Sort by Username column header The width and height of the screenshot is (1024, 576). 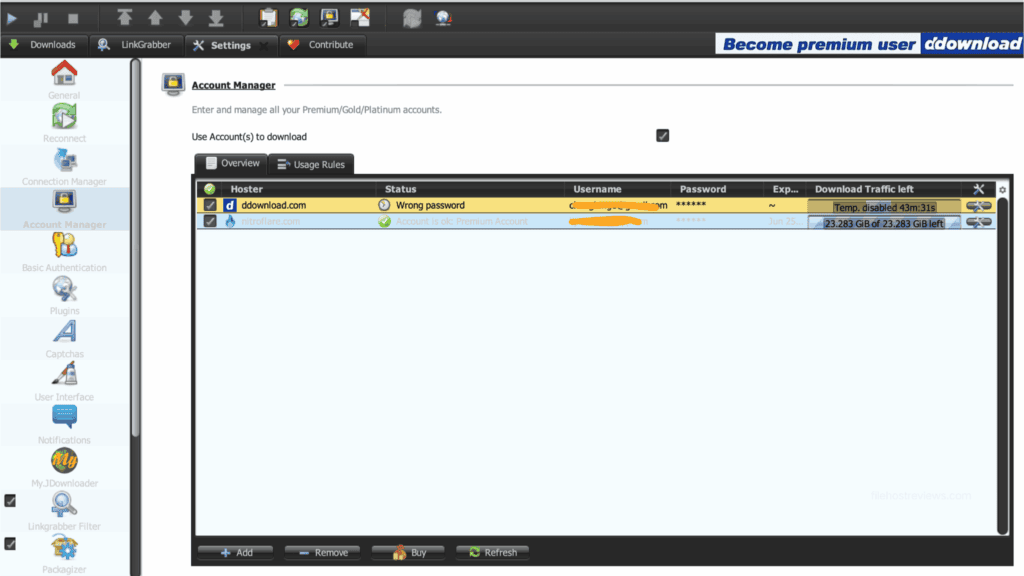click(x=617, y=189)
